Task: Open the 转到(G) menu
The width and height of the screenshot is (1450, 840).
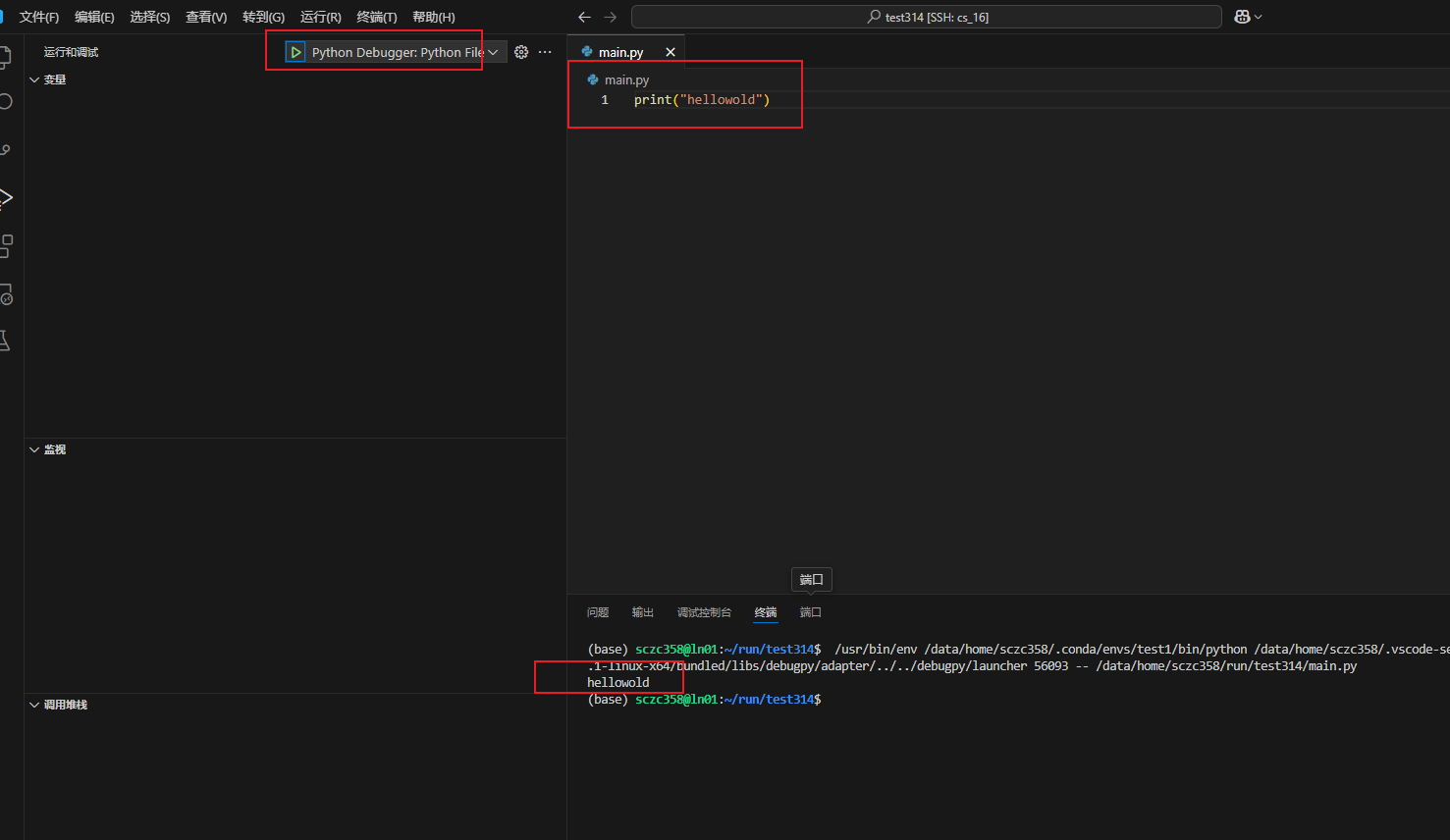Action: (x=263, y=17)
